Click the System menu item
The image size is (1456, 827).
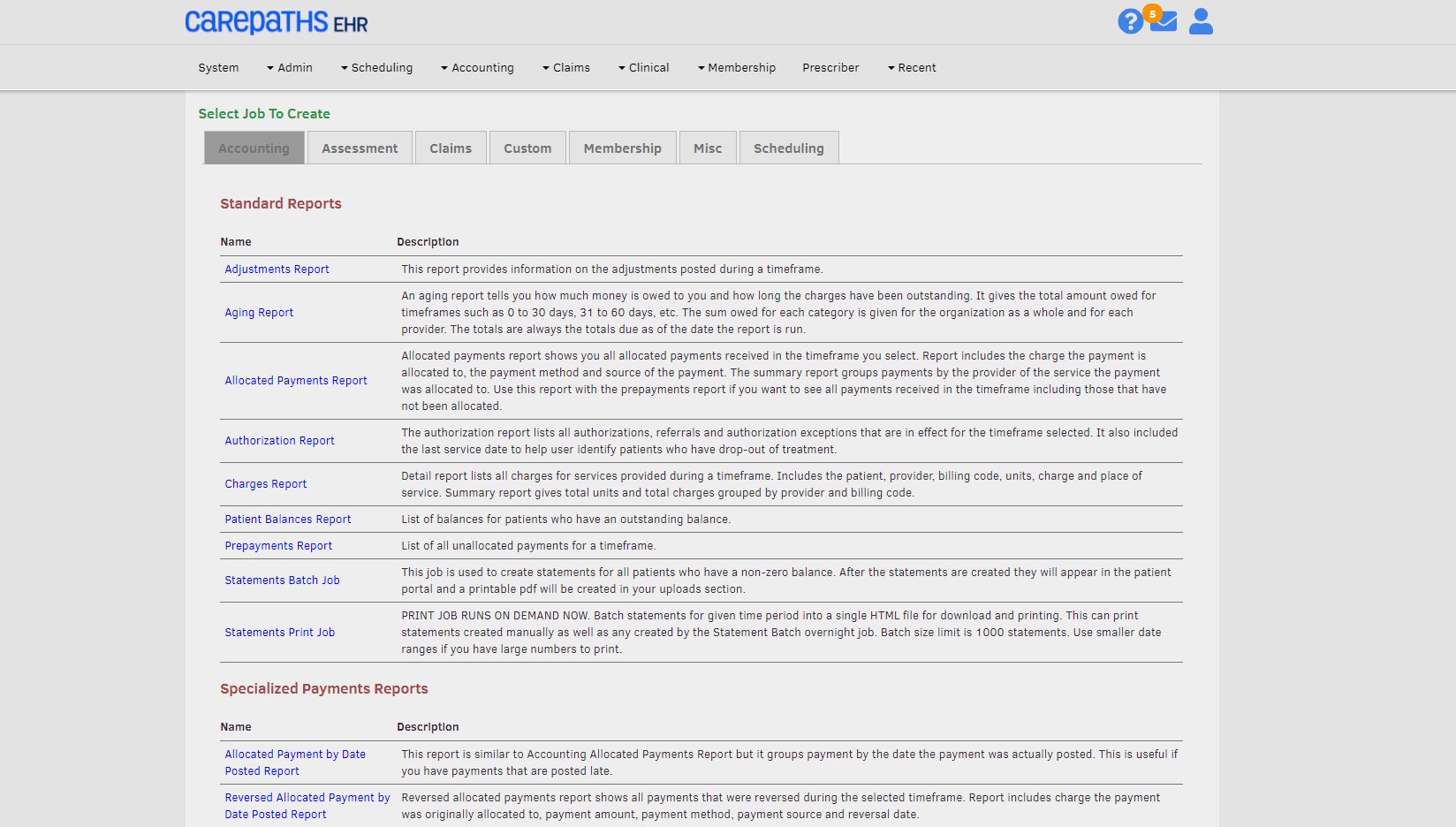pyautogui.click(x=218, y=68)
